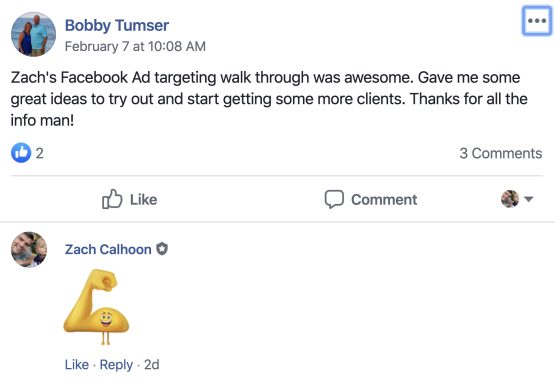
Task: Like Zach Calhoon's sticker comment
Action: point(76,365)
